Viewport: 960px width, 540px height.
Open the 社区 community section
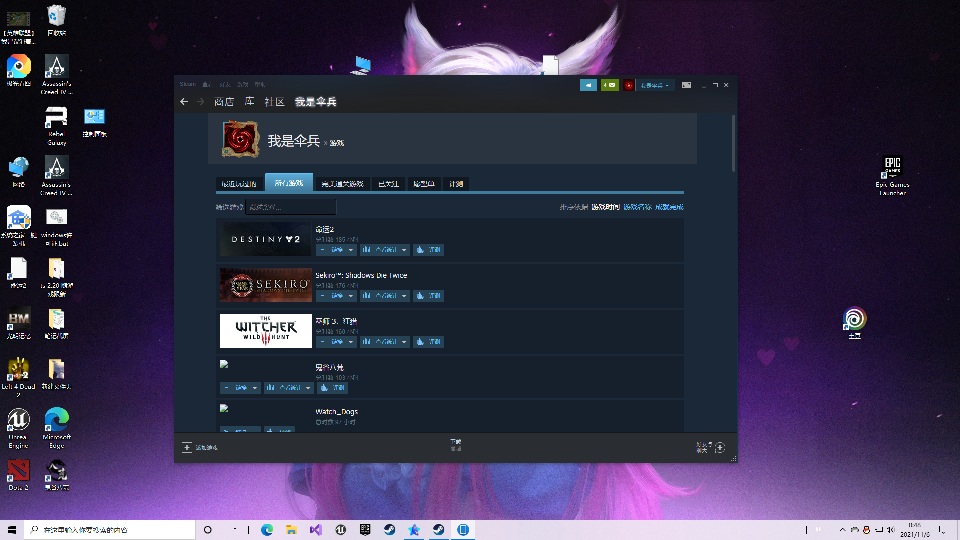[x=274, y=102]
